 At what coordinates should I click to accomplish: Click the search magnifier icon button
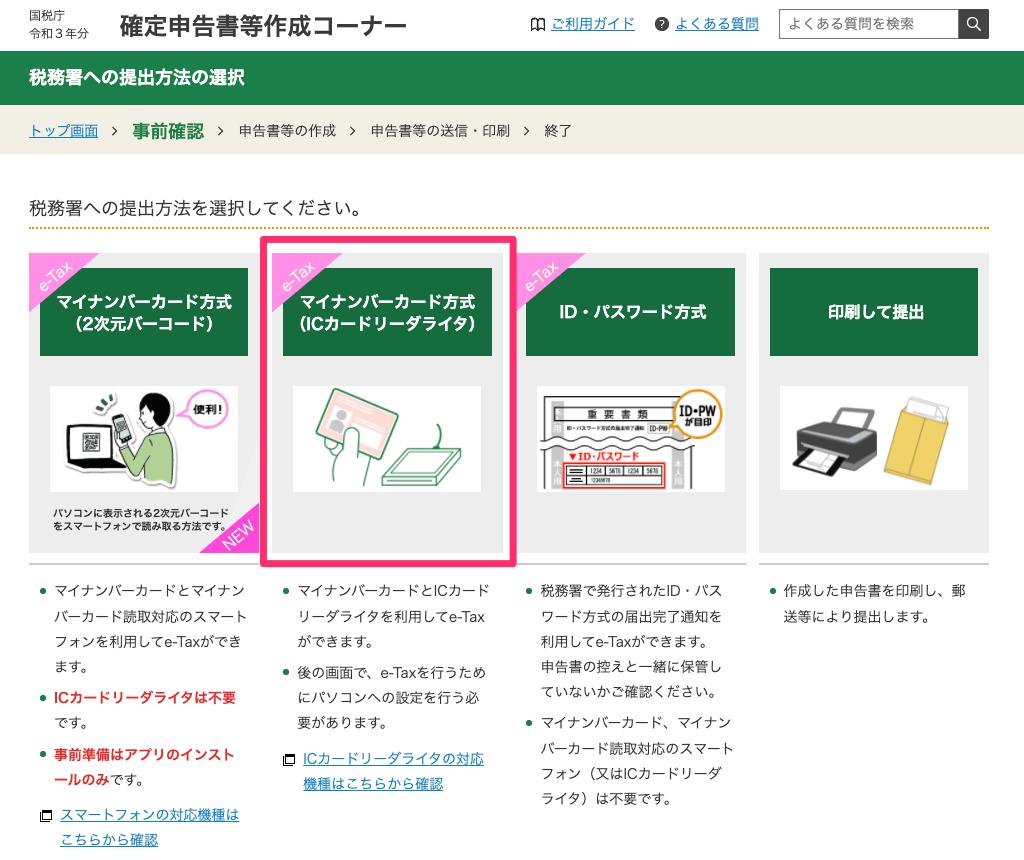[973, 24]
